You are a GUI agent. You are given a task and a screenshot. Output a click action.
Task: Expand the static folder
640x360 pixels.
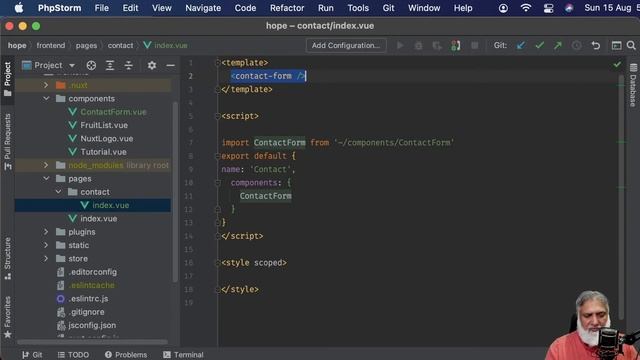point(46,245)
